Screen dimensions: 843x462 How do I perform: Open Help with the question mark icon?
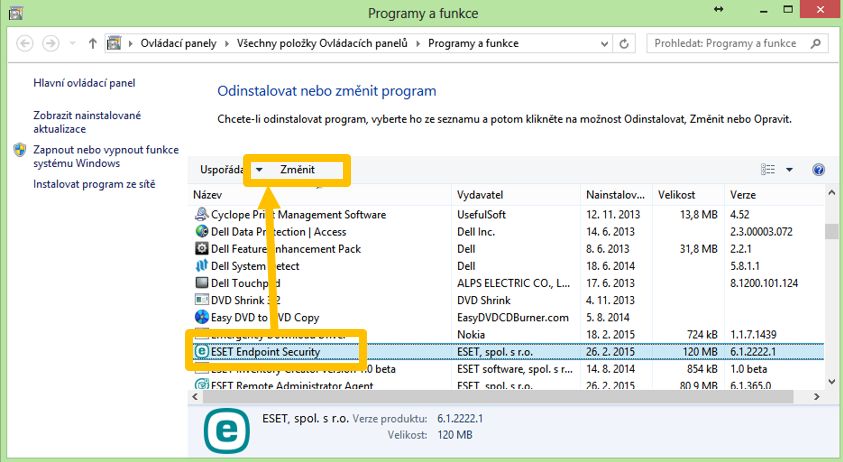click(818, 169)
